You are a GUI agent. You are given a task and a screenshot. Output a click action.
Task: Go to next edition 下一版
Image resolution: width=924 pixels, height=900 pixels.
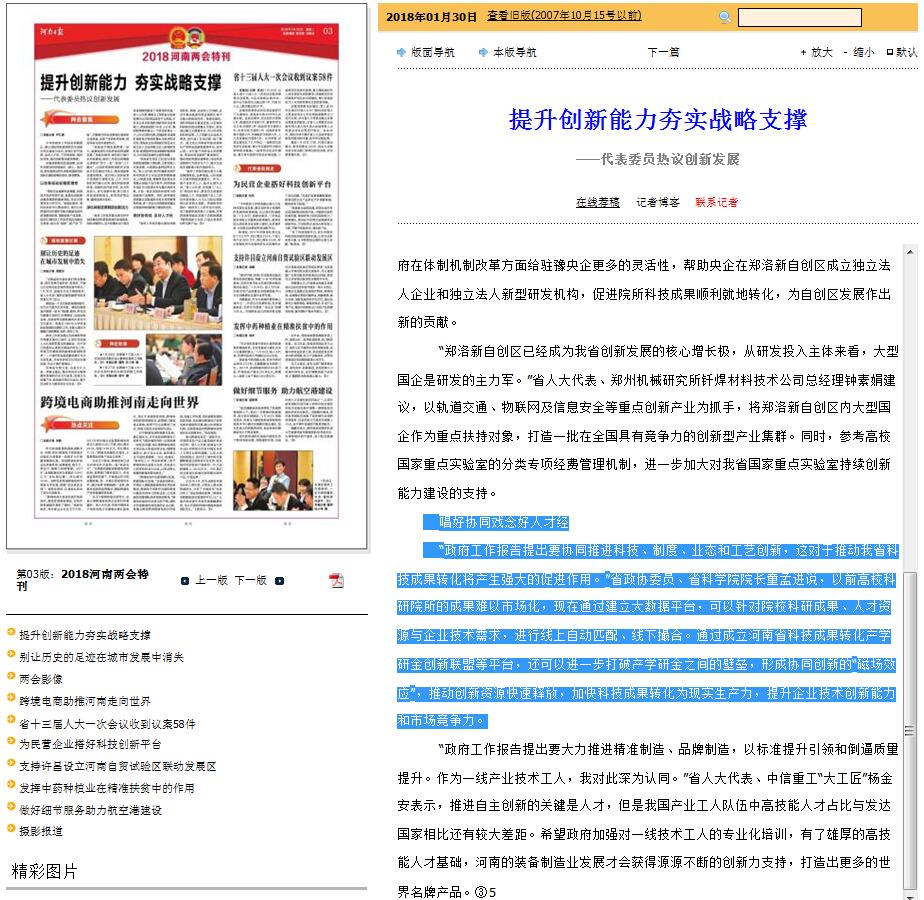tap(250, 581)
